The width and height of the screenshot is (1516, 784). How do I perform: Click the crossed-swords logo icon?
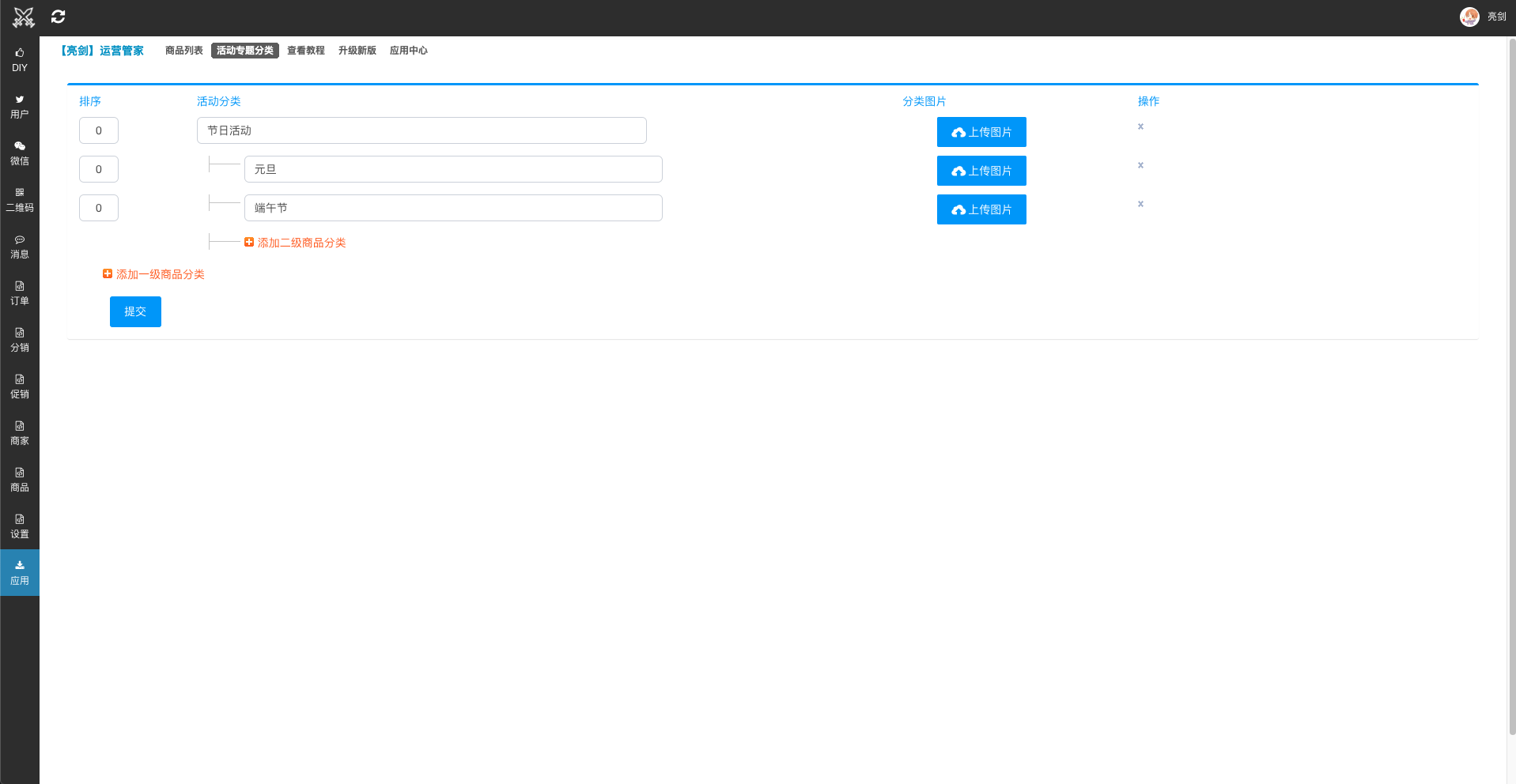pos(24,17)
